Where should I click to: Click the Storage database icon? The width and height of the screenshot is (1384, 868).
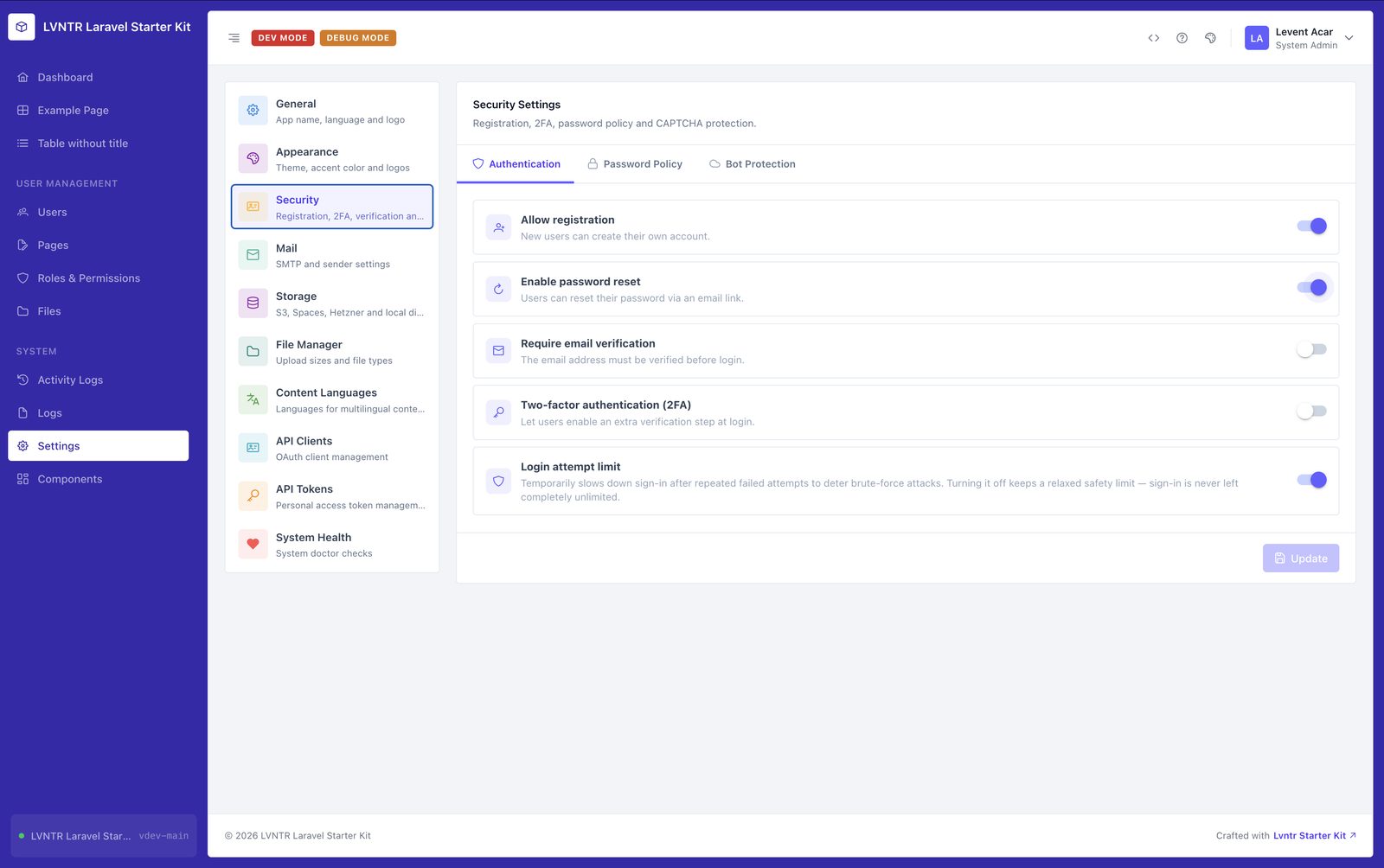tap(253, 303)
